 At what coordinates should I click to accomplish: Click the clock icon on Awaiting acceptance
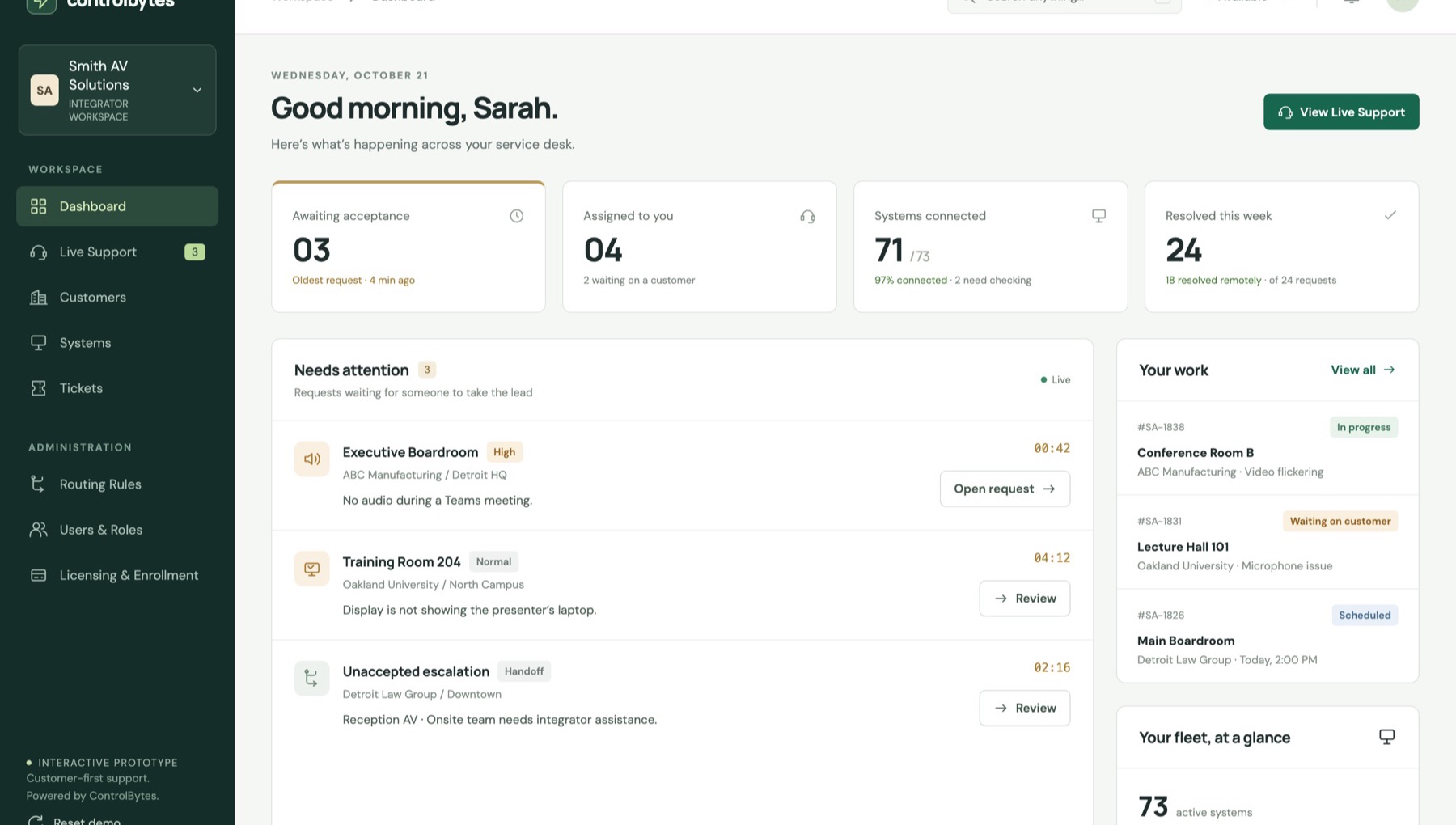516,216
